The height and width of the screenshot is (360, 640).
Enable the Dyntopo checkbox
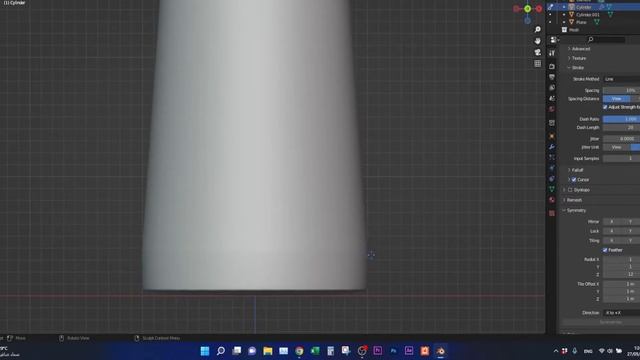(570, 190)
